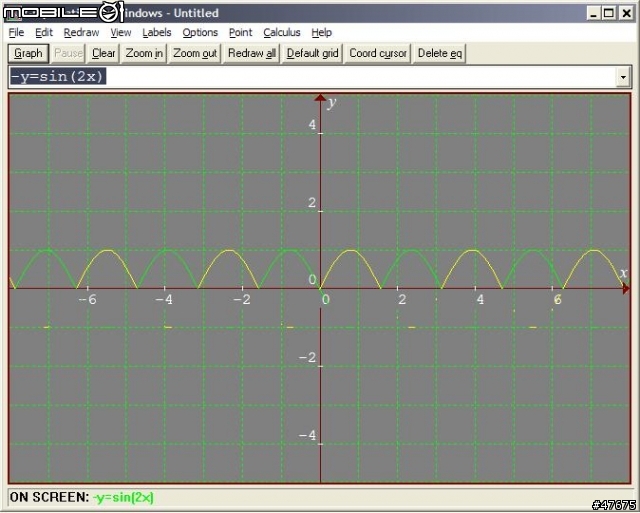The width and height of the screenshot is (640, 513).
Task: Click the italic y axis title
Action: 331,103
